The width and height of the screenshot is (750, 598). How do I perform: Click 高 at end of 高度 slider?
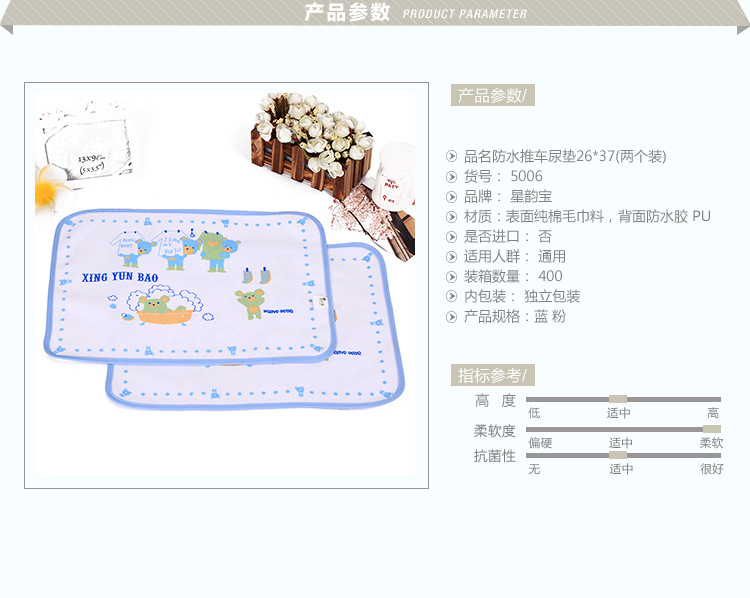(713, 412)
